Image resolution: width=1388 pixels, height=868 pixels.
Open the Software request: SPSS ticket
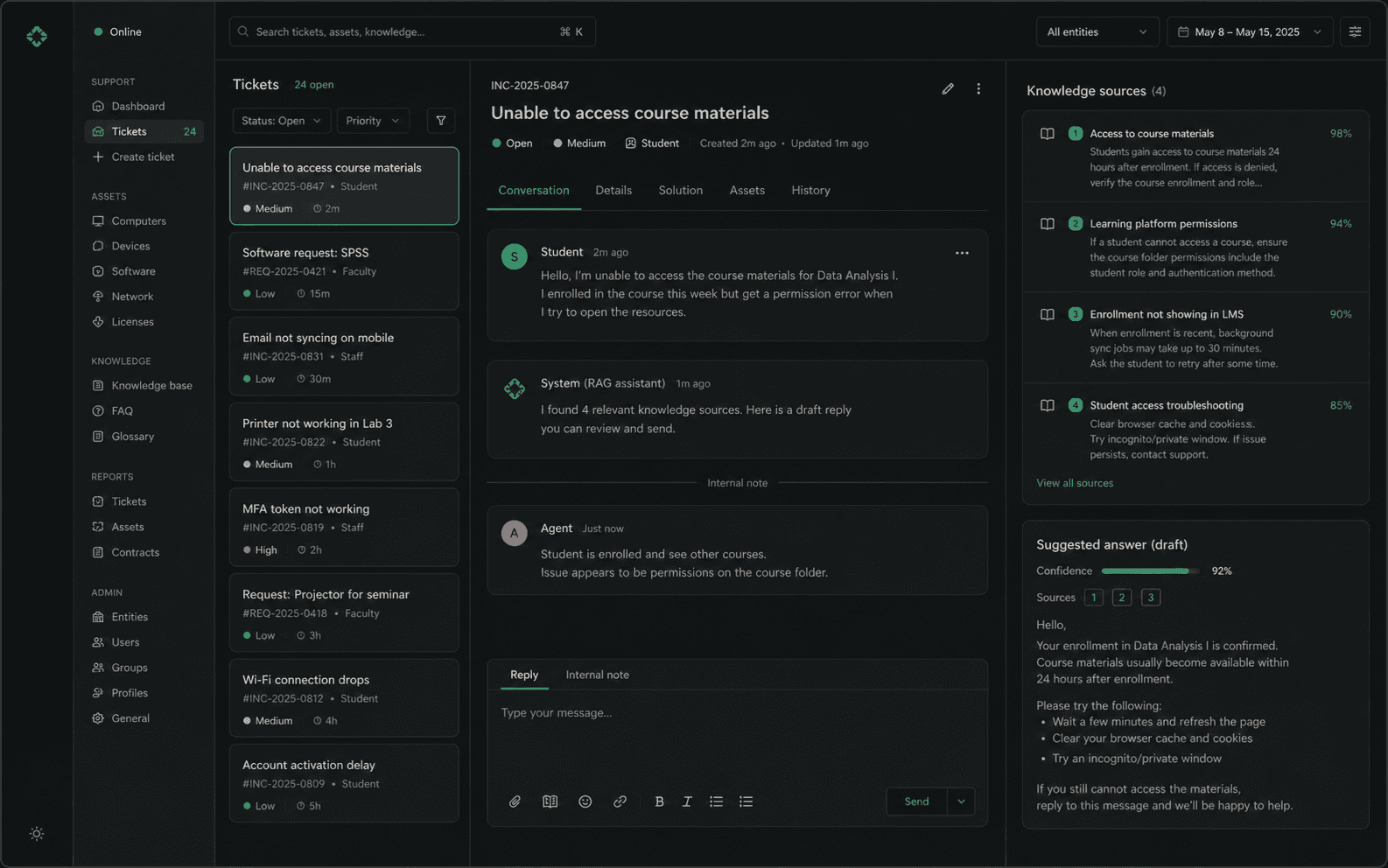pos(344,271)
